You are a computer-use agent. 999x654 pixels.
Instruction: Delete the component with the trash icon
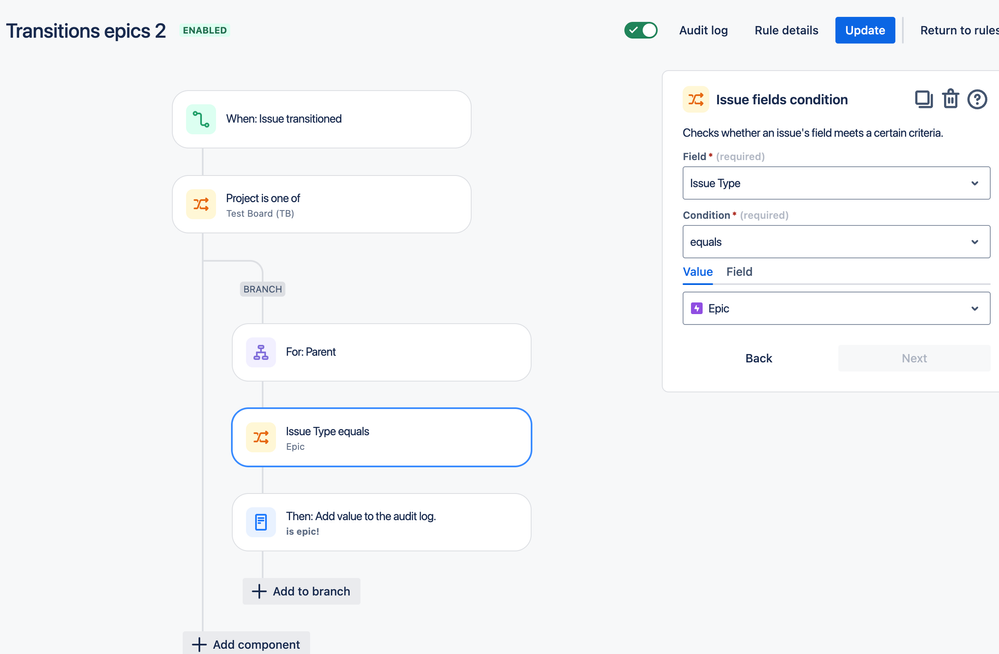point(951,99)
